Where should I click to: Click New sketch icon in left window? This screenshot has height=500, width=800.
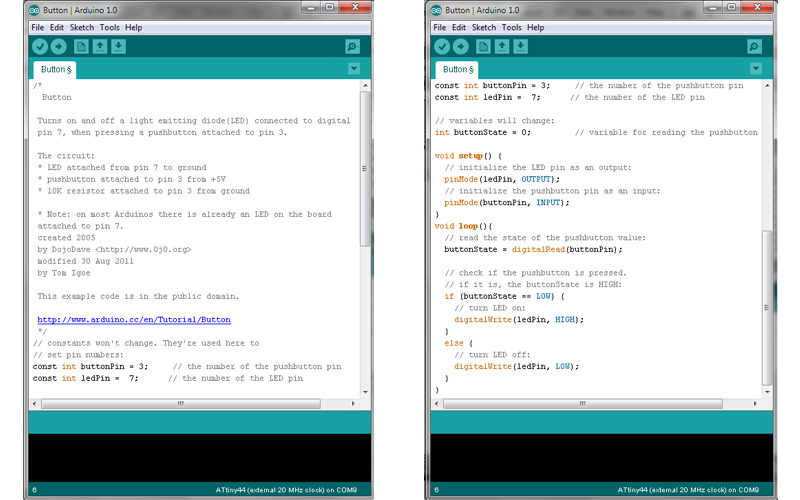[81, 46]
